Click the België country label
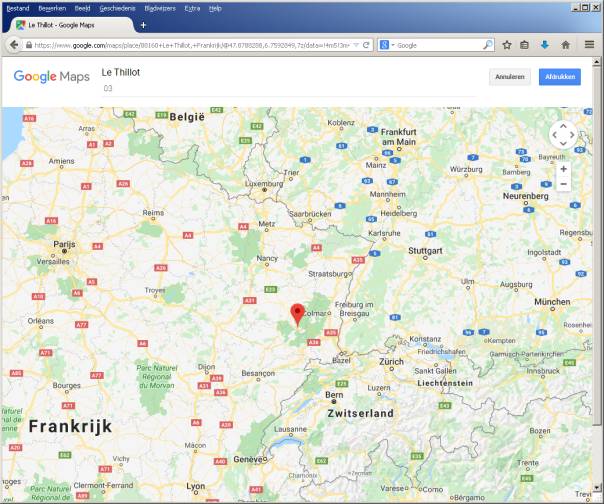Image resolution: width=604 pixels, height=504 pixels. click(187, 117)
